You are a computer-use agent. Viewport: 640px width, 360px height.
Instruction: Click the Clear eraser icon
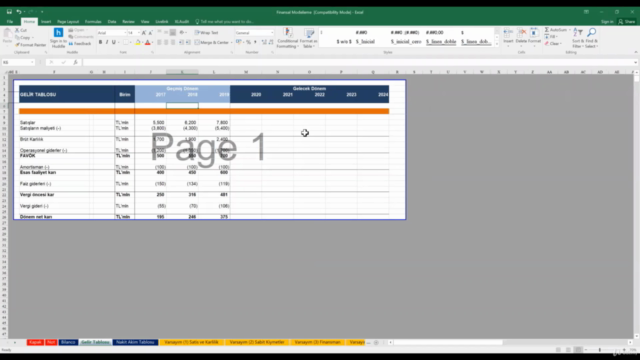pos(547,44)
